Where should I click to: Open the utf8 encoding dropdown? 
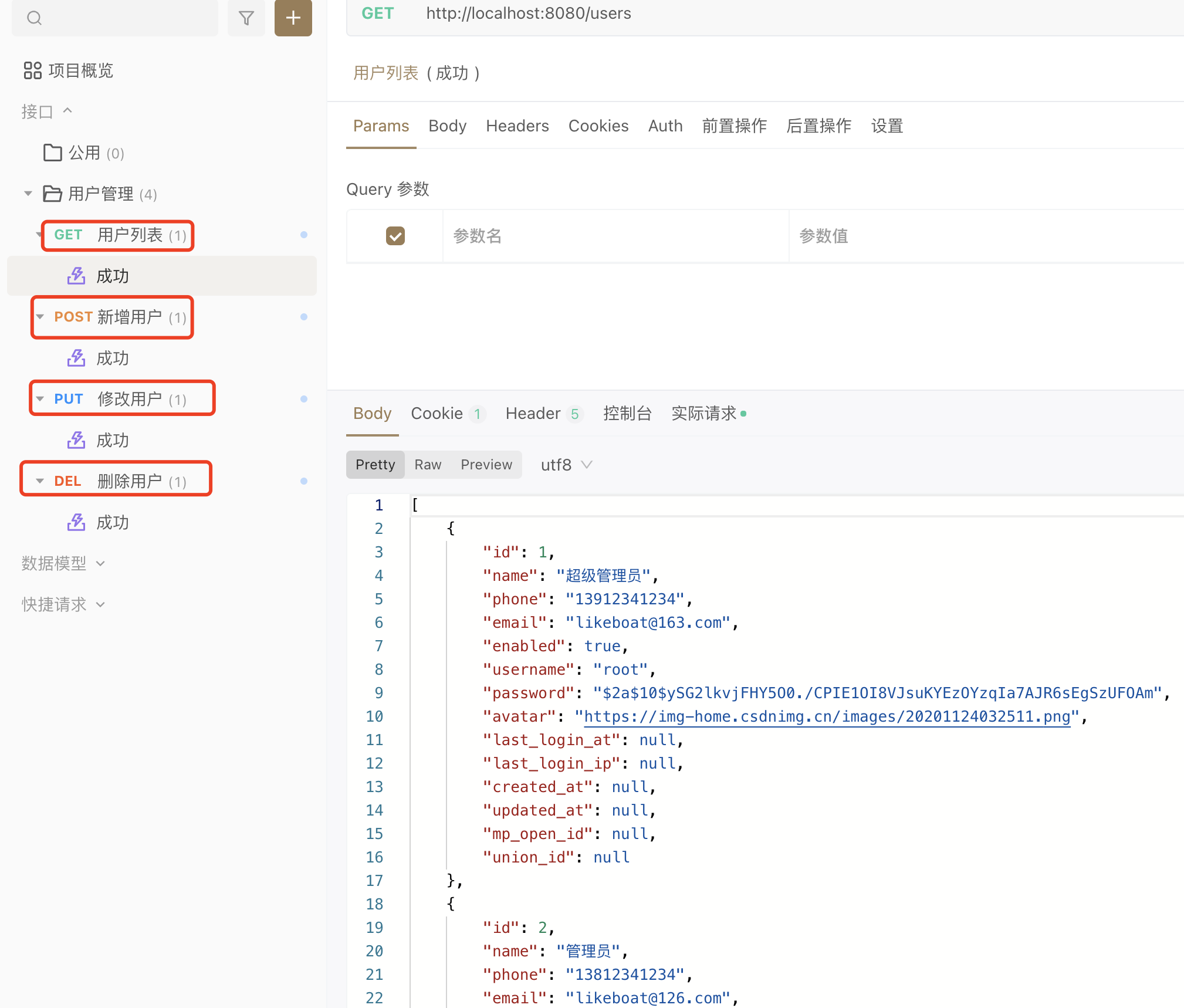[x=566, y=465]
